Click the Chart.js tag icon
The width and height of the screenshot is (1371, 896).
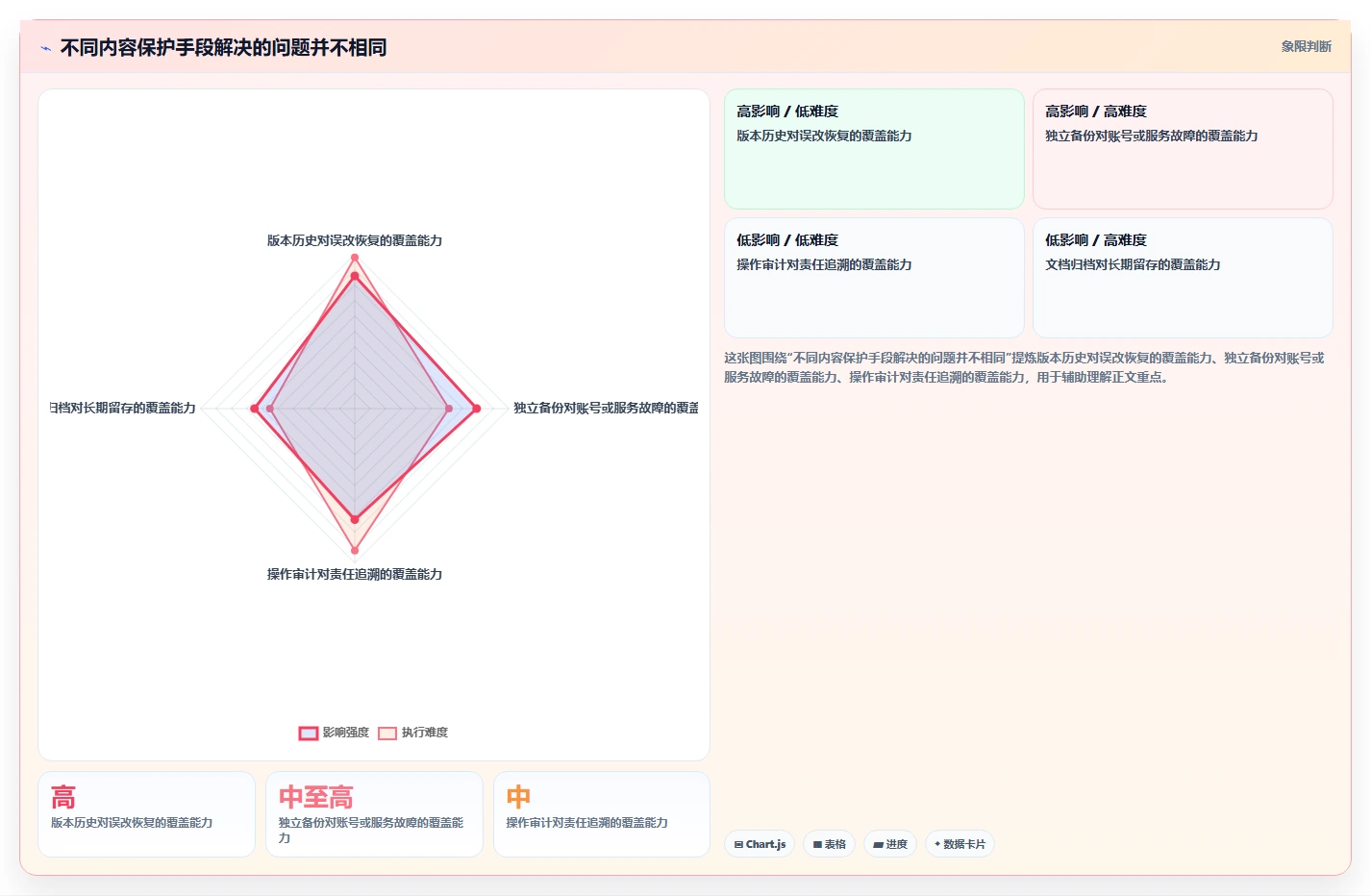coord(738,844)
